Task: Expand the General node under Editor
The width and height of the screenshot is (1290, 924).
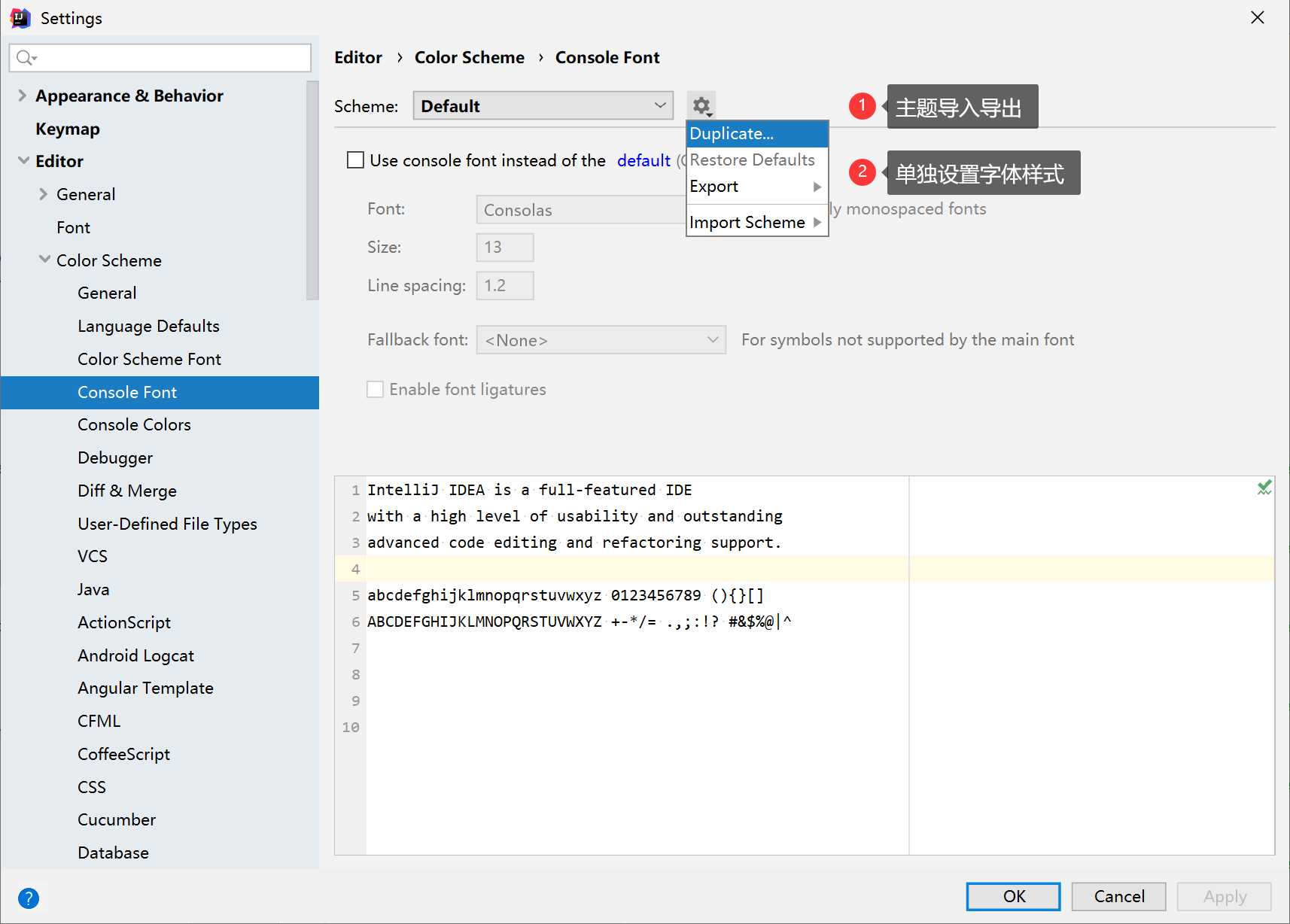Action: point(43,194)
